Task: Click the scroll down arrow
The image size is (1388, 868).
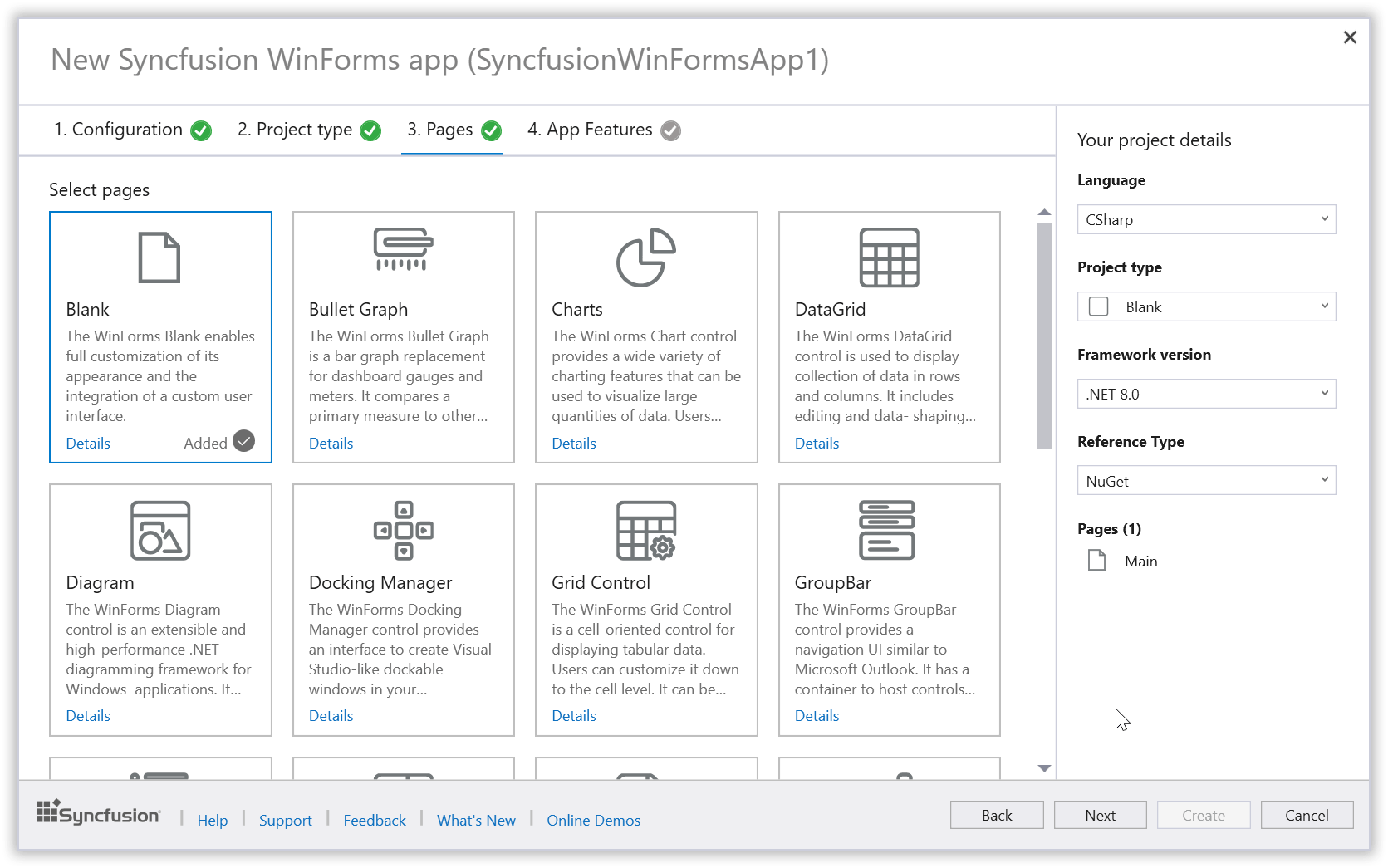Action: (1044, 768)
